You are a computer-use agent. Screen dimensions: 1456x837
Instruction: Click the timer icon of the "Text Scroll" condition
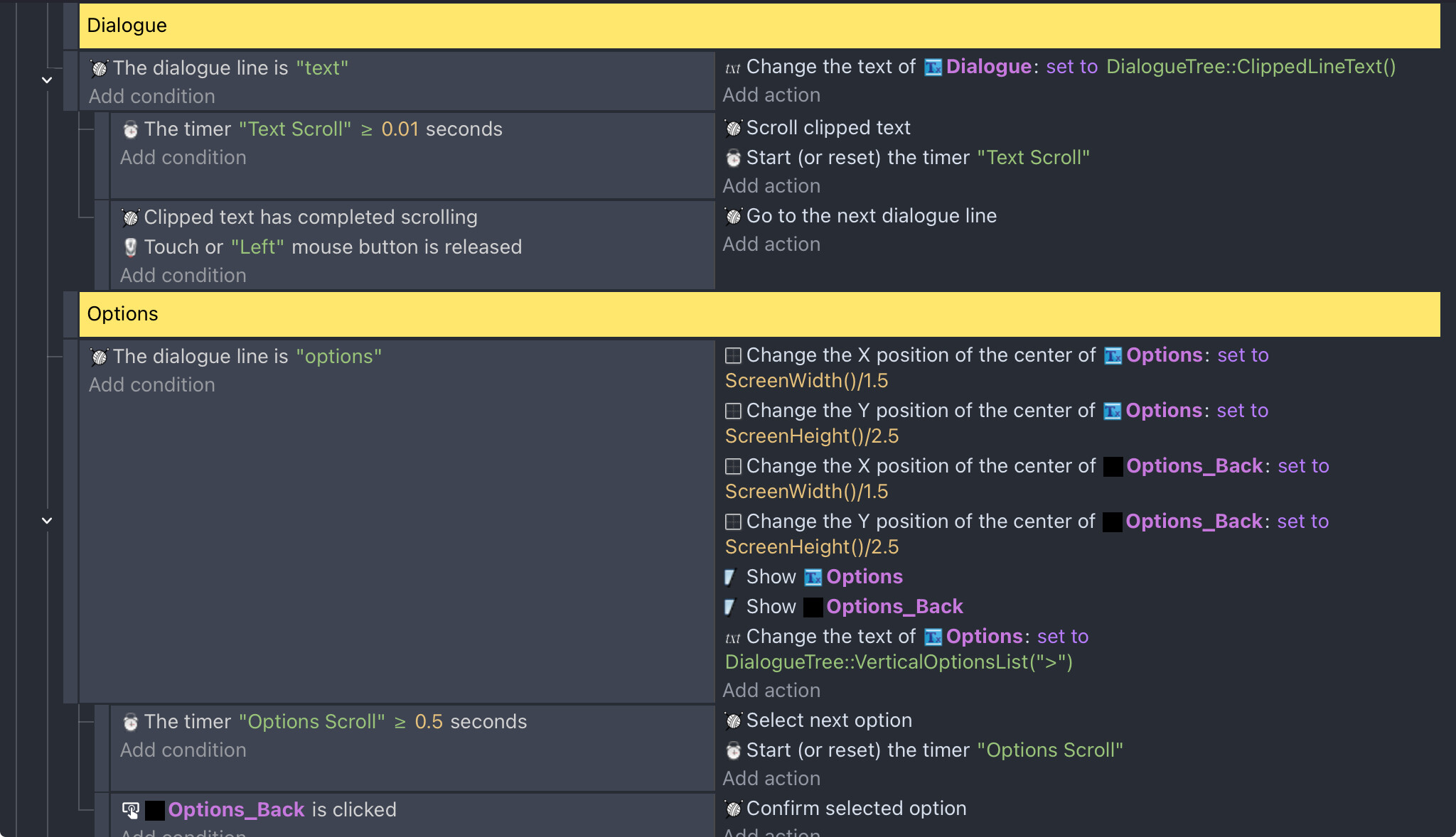pyautogui.click(x=130, y=129)
